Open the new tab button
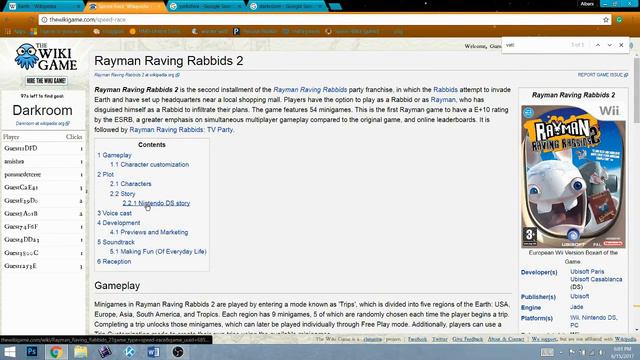 tap(335, 7)
